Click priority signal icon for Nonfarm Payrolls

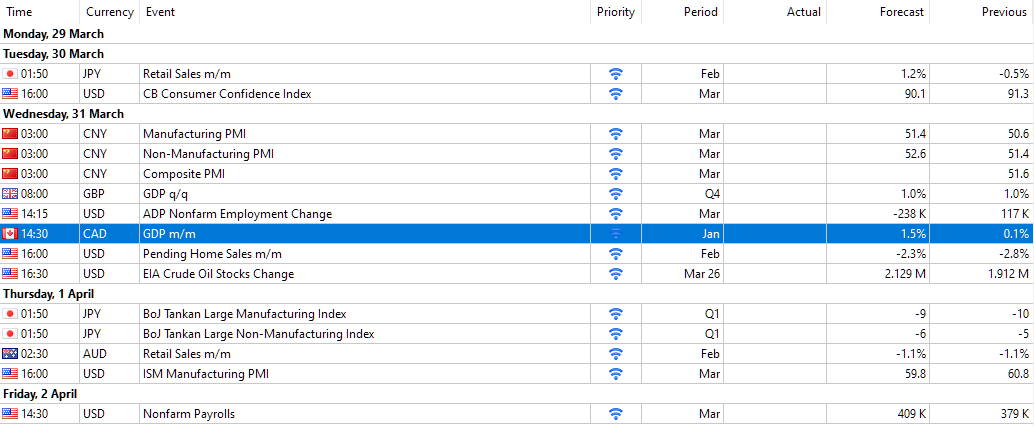tap(616, 414)
